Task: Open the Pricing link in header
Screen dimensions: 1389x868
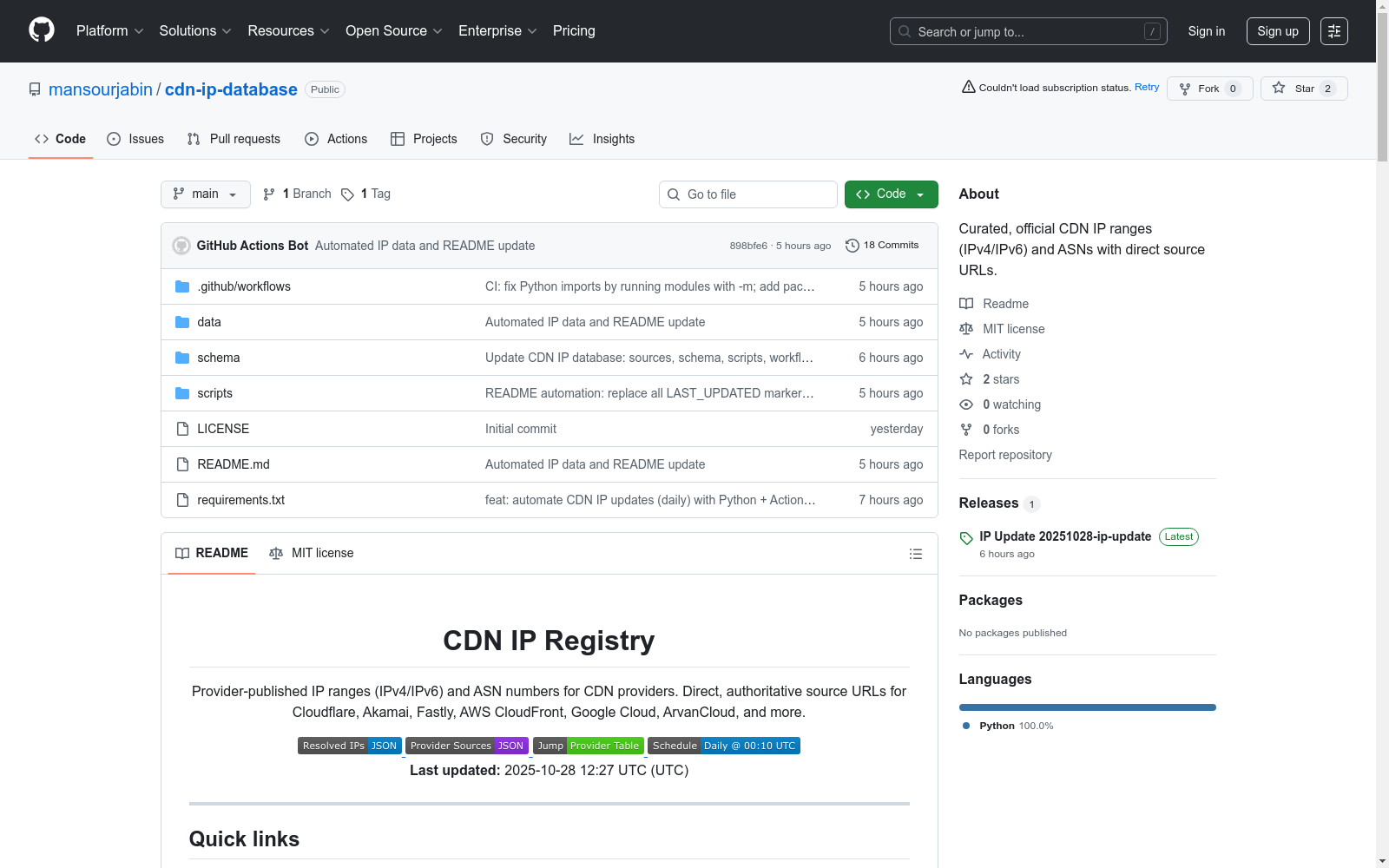Action: point(574,31)
